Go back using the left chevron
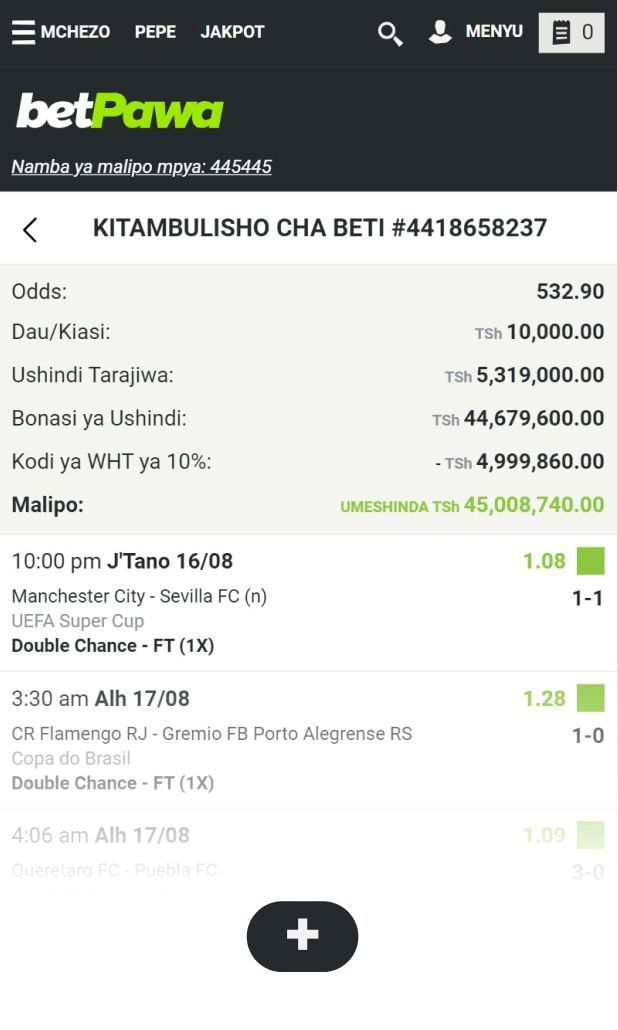 click(30, 229)
